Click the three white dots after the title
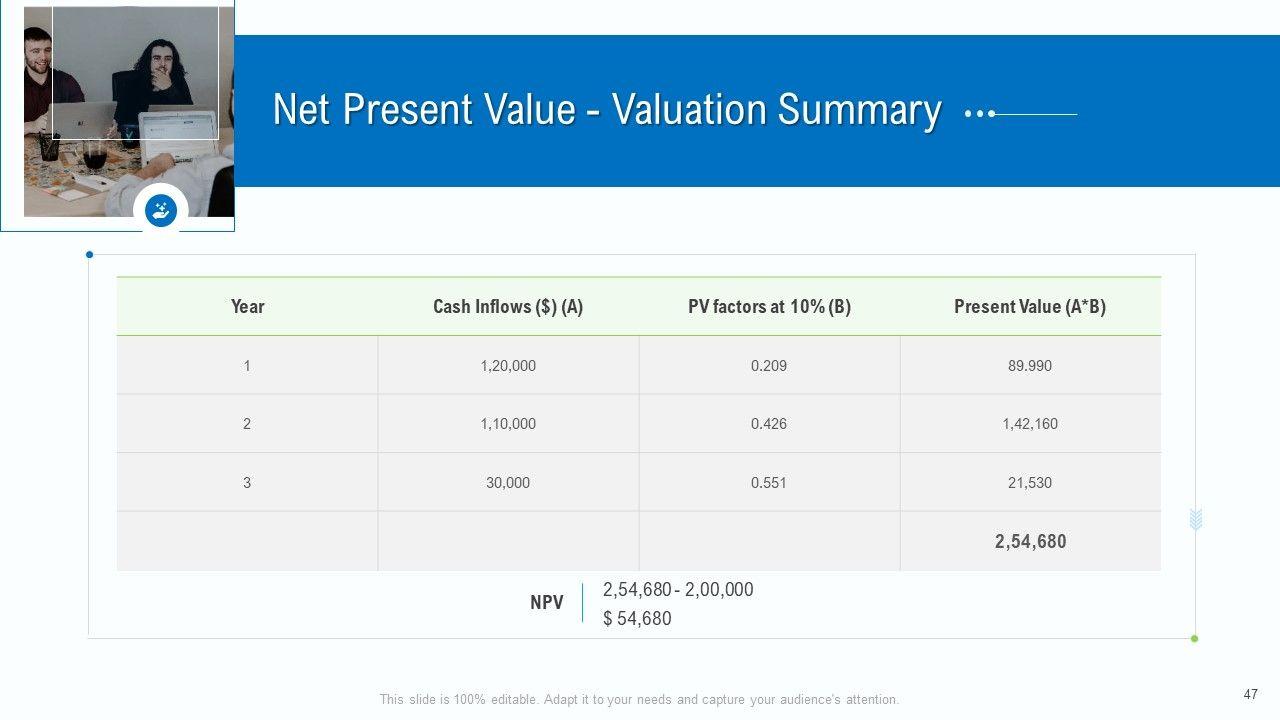The image size is (1280, 720). pos(979,114)
